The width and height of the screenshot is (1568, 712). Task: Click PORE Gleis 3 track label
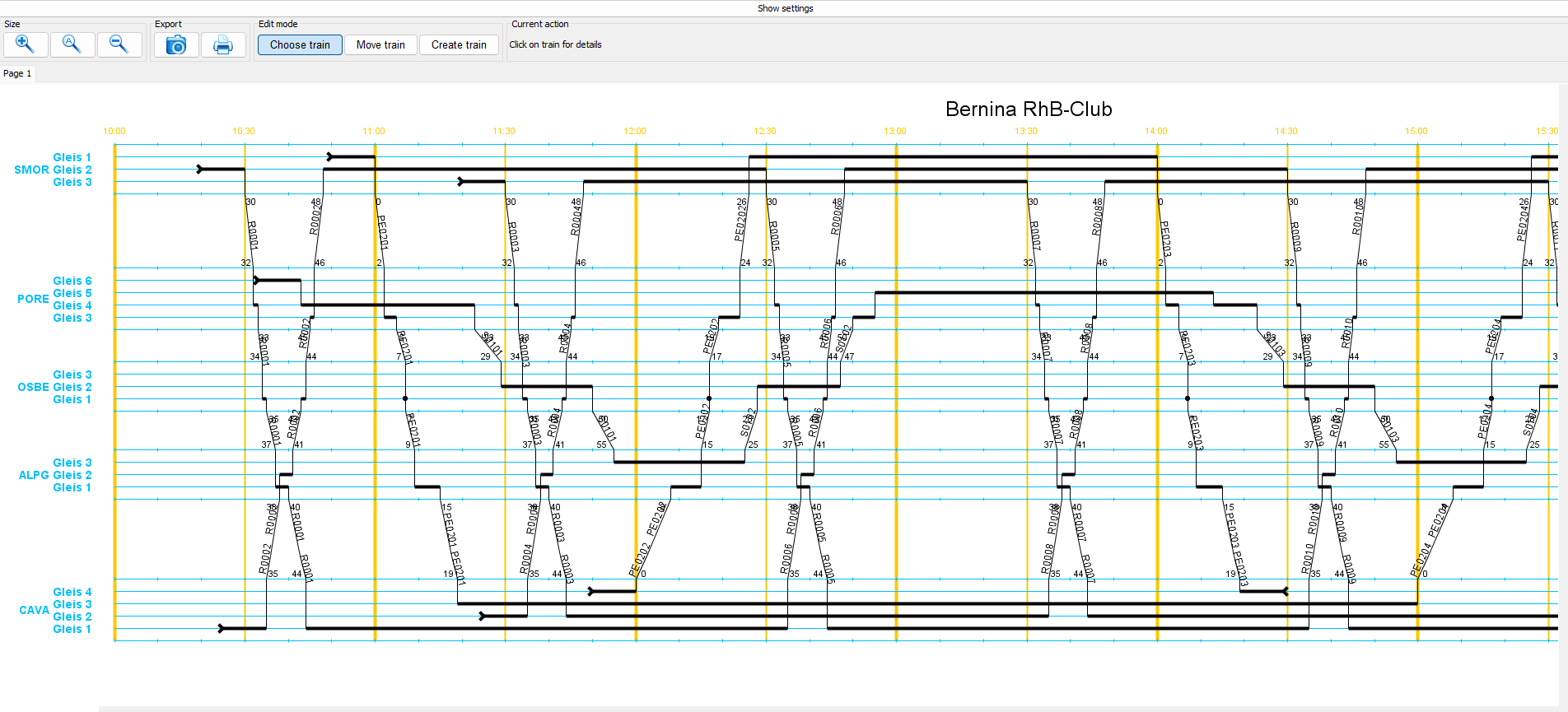[x=72, y=318]
